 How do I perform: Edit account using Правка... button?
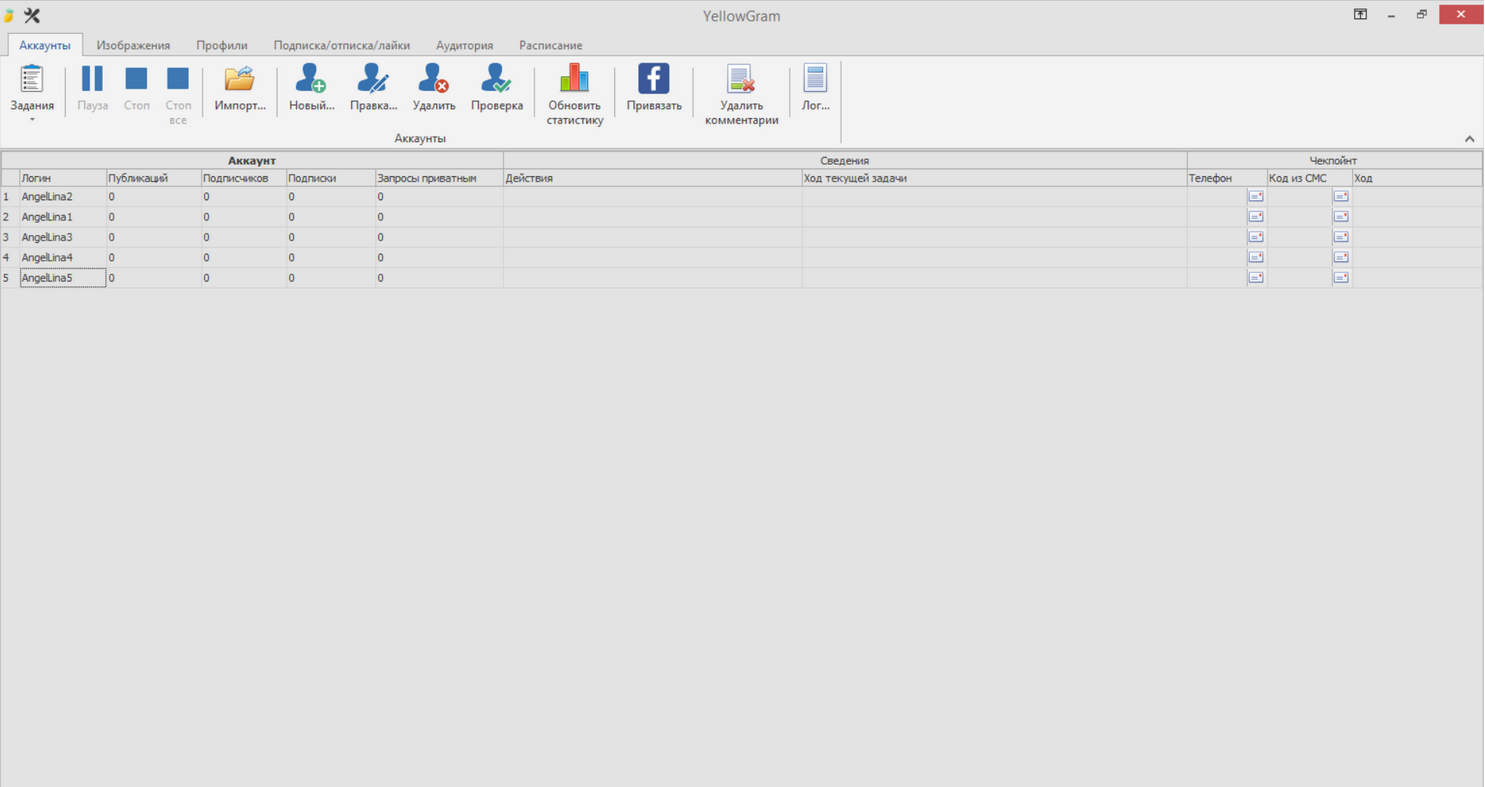click(x=373, y=89)
